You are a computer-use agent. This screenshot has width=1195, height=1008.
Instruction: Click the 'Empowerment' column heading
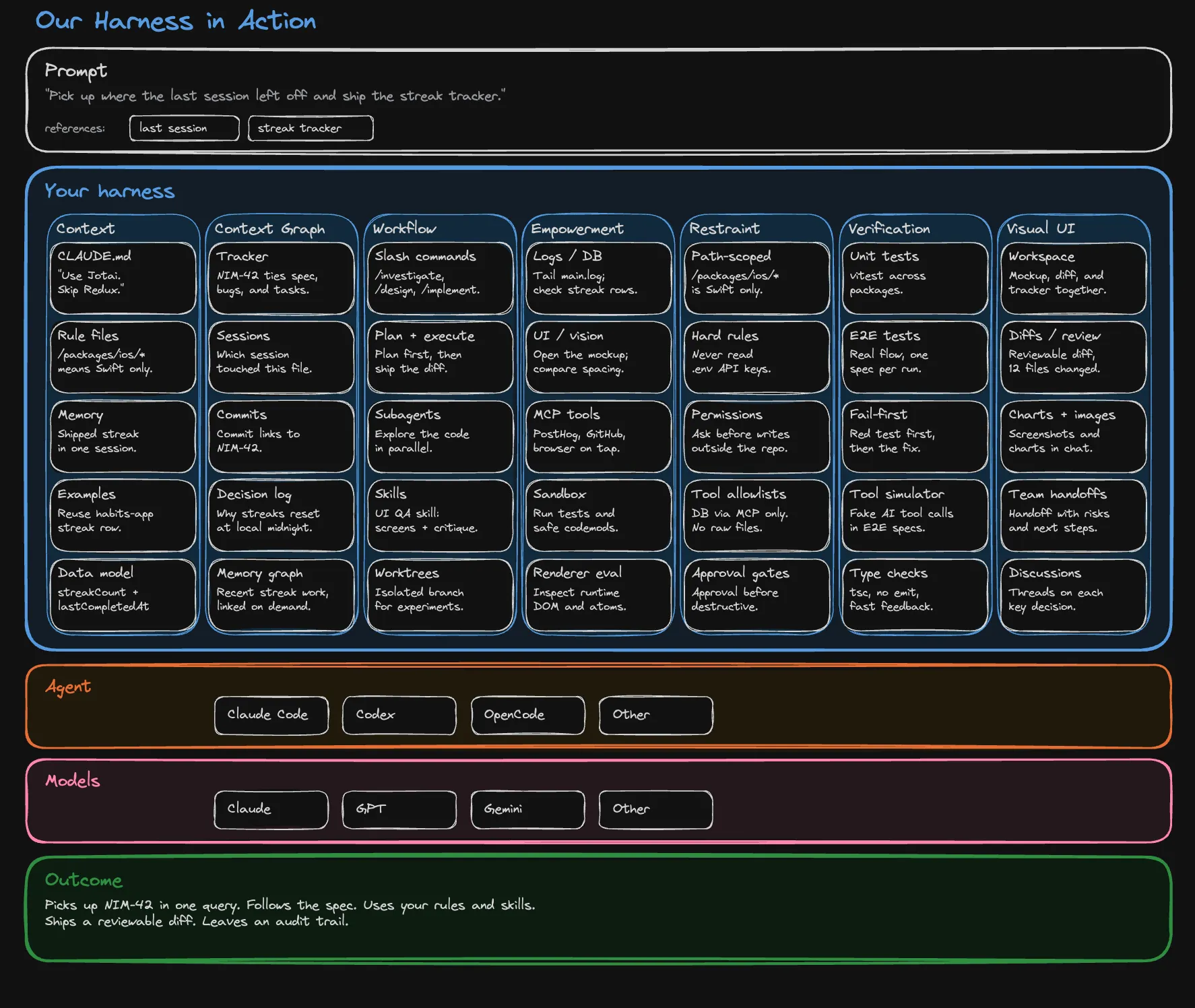(577, 229)
